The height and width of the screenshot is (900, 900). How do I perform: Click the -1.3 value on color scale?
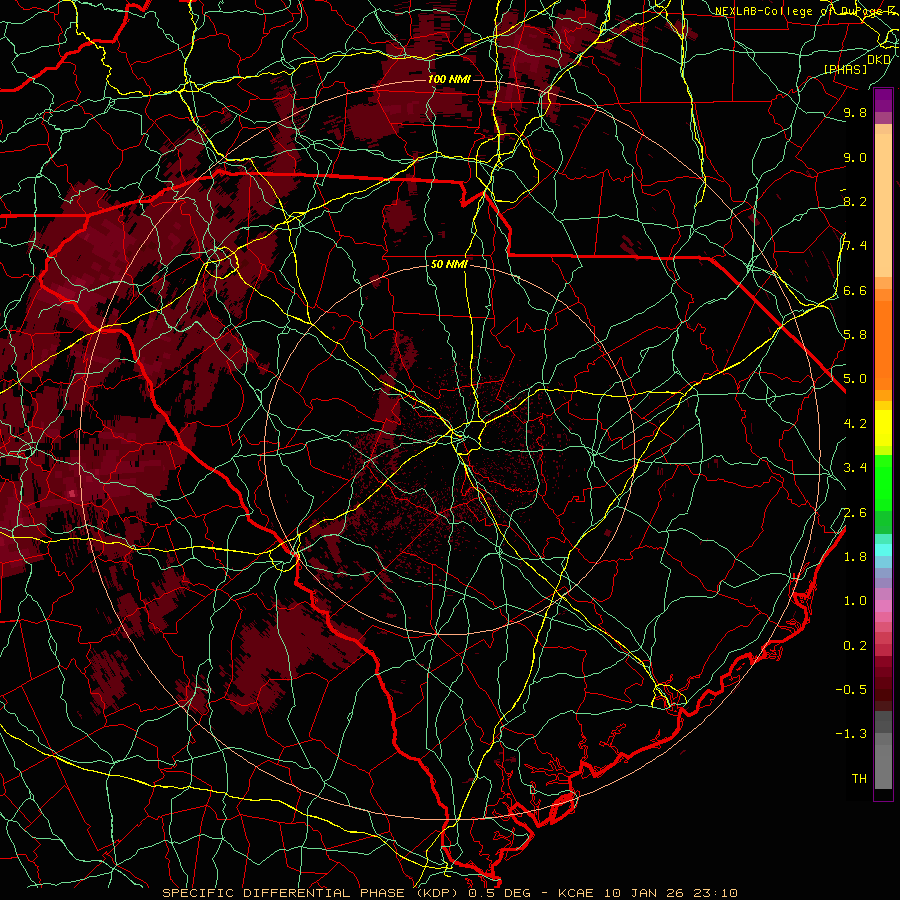[x=851, y=734]
